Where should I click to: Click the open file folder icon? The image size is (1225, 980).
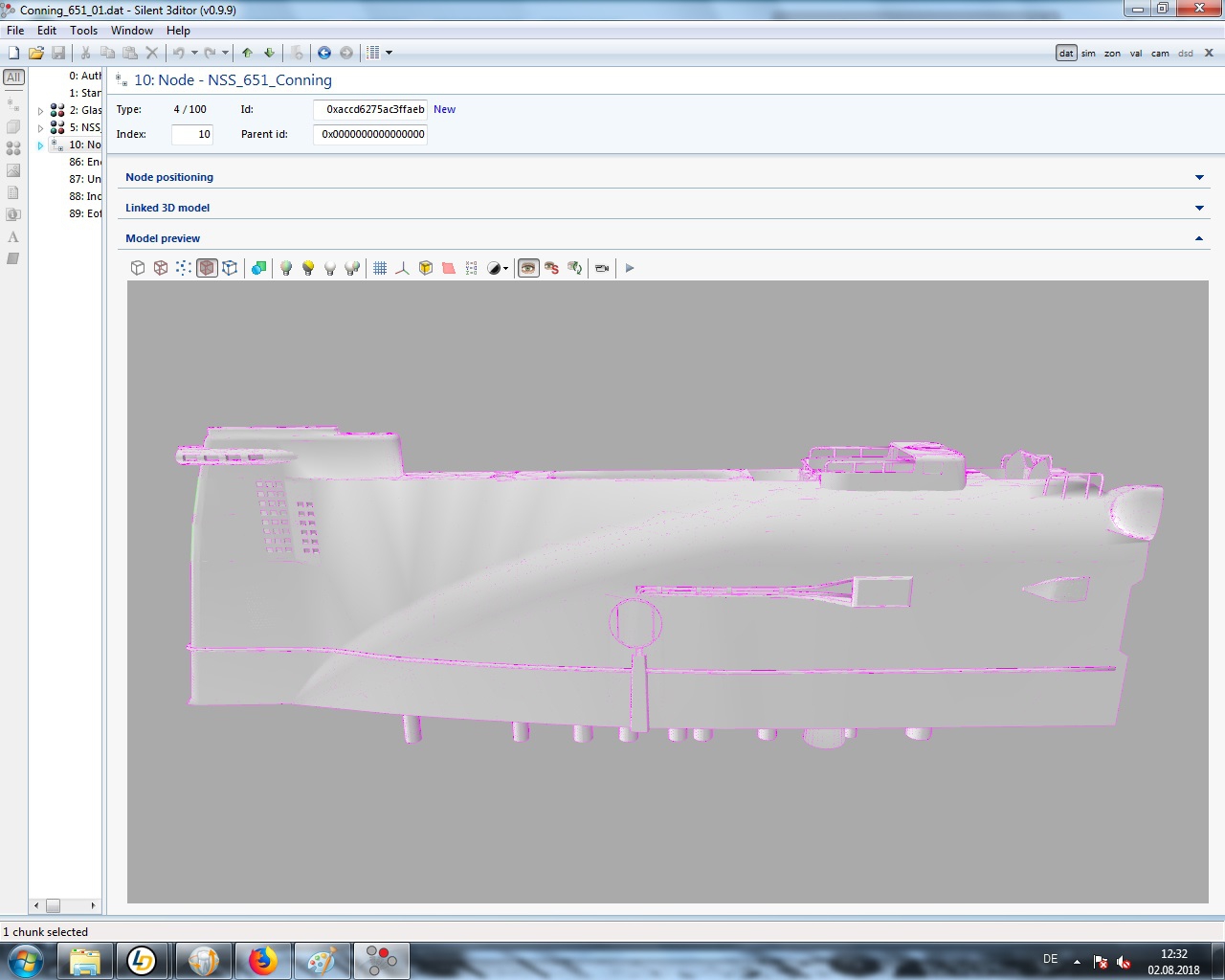tap(35, 53)
